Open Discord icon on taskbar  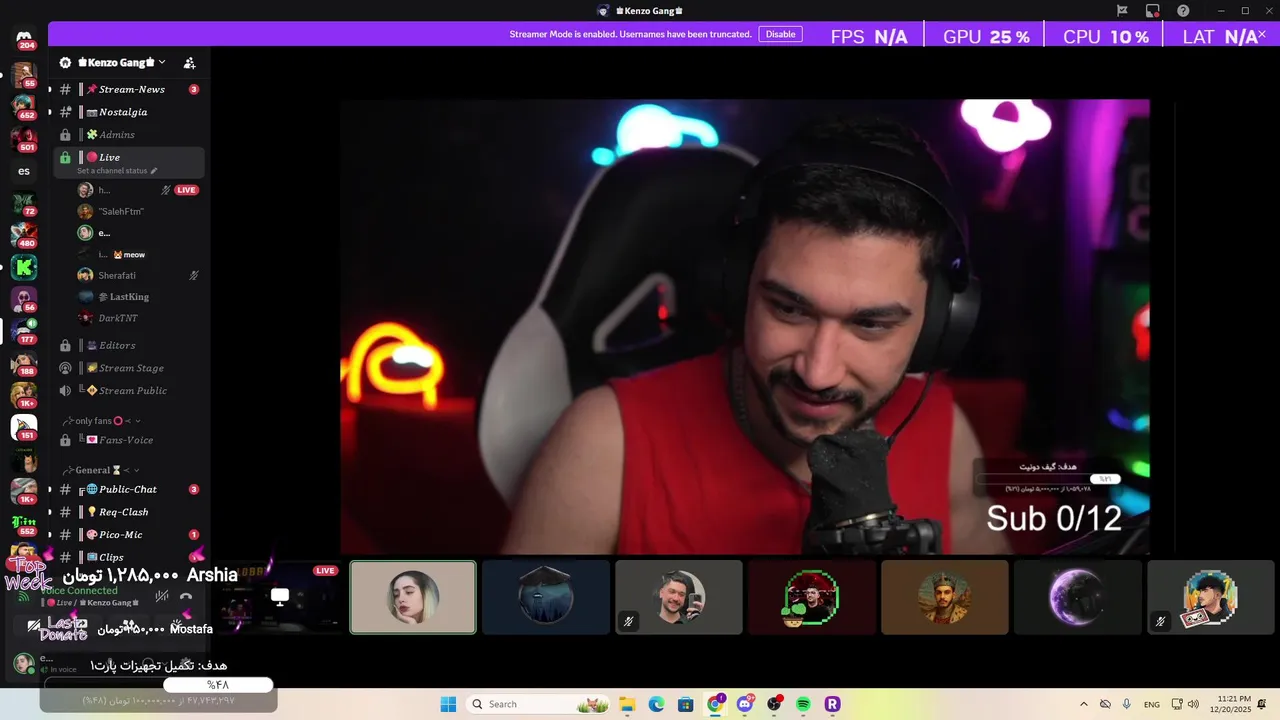pos(745,704)
